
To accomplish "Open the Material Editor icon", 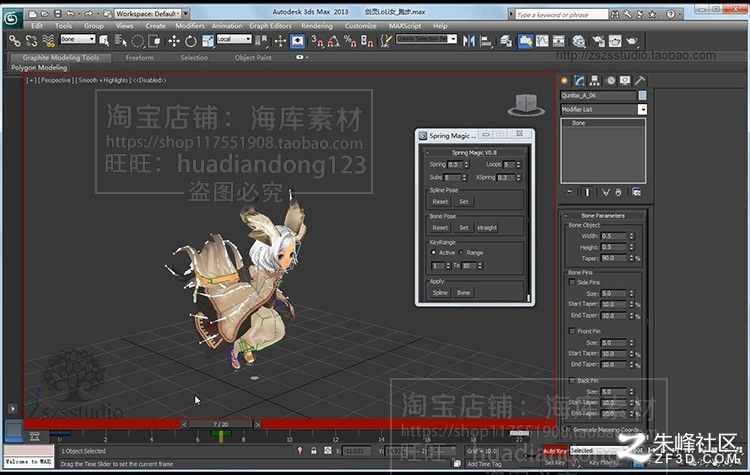I will point(579,42).
